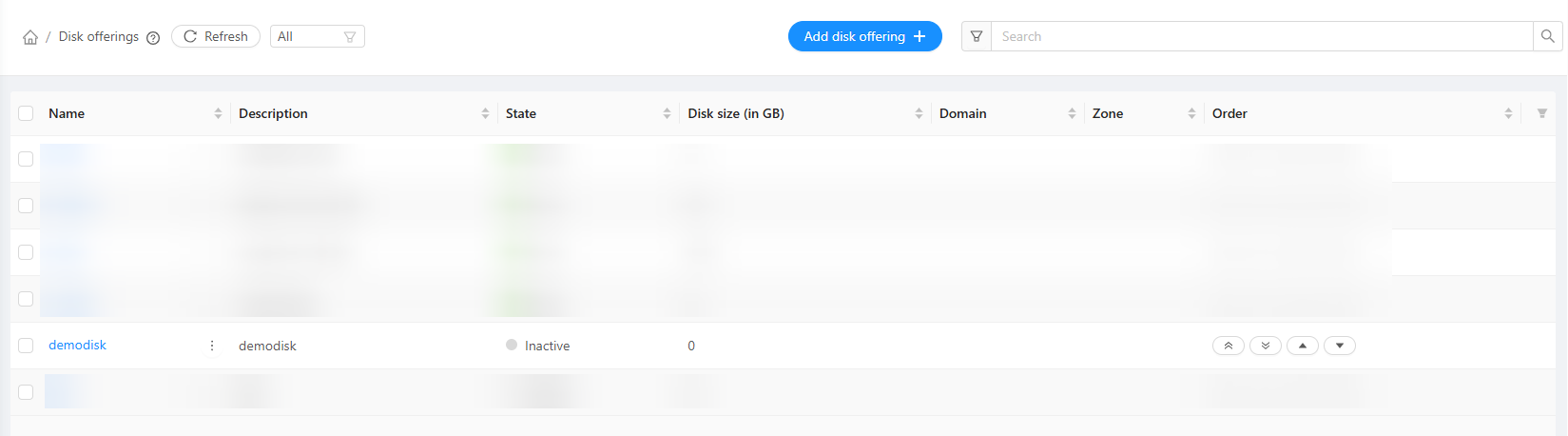This screenshot has width=1568, height=436.
Task: Click Add disk offering button
Action: coord(864,36)
